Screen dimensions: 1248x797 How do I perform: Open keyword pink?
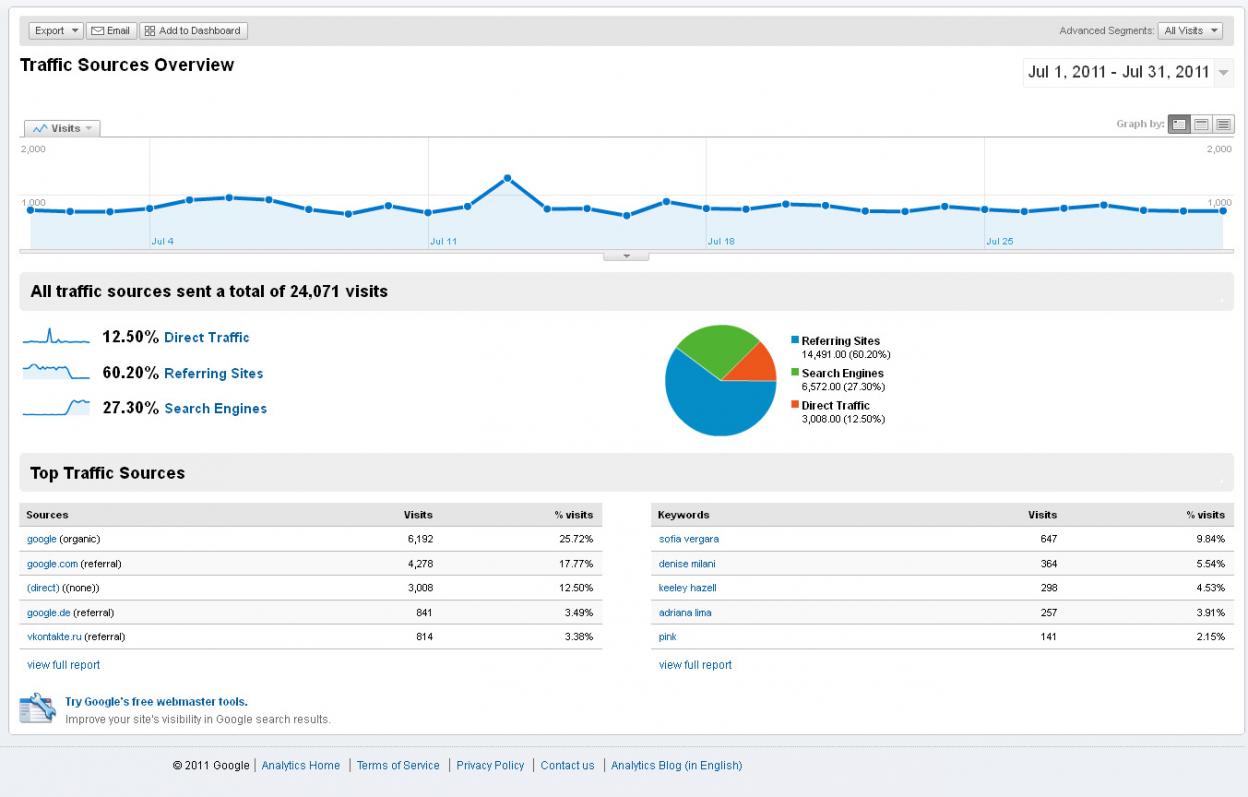[x=667, y=637]
